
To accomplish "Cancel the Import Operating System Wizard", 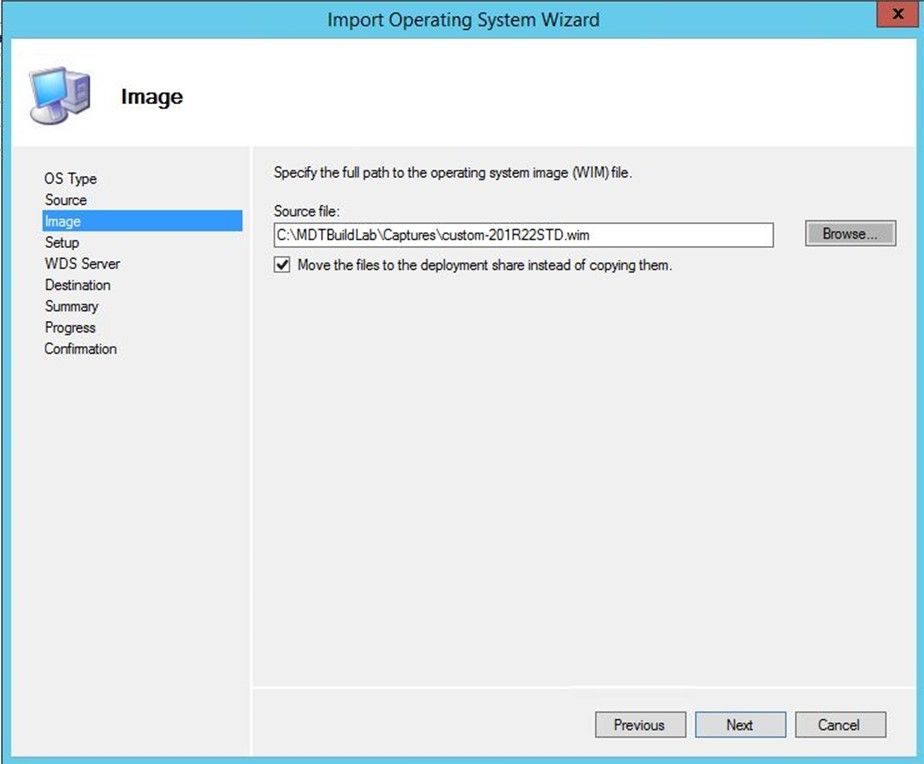I will pos(840,725).
